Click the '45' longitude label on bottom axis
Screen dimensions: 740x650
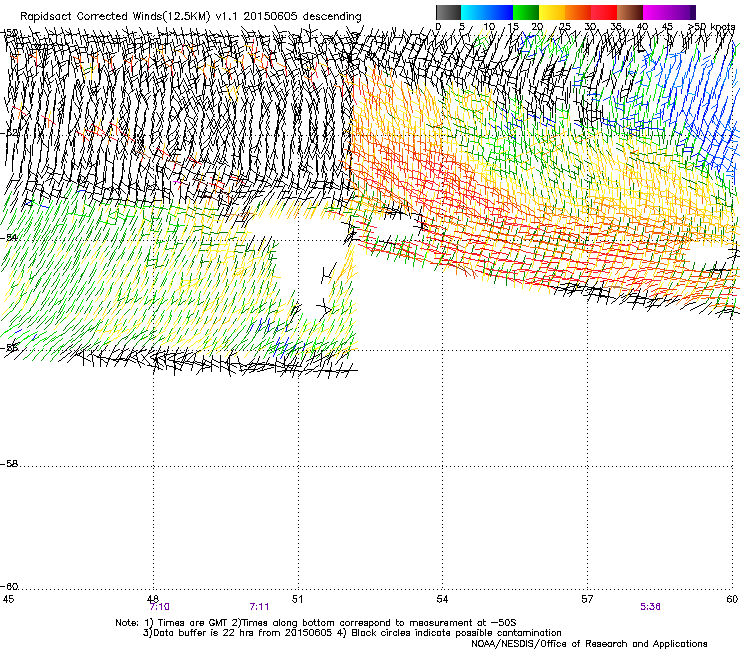[8, 599]
